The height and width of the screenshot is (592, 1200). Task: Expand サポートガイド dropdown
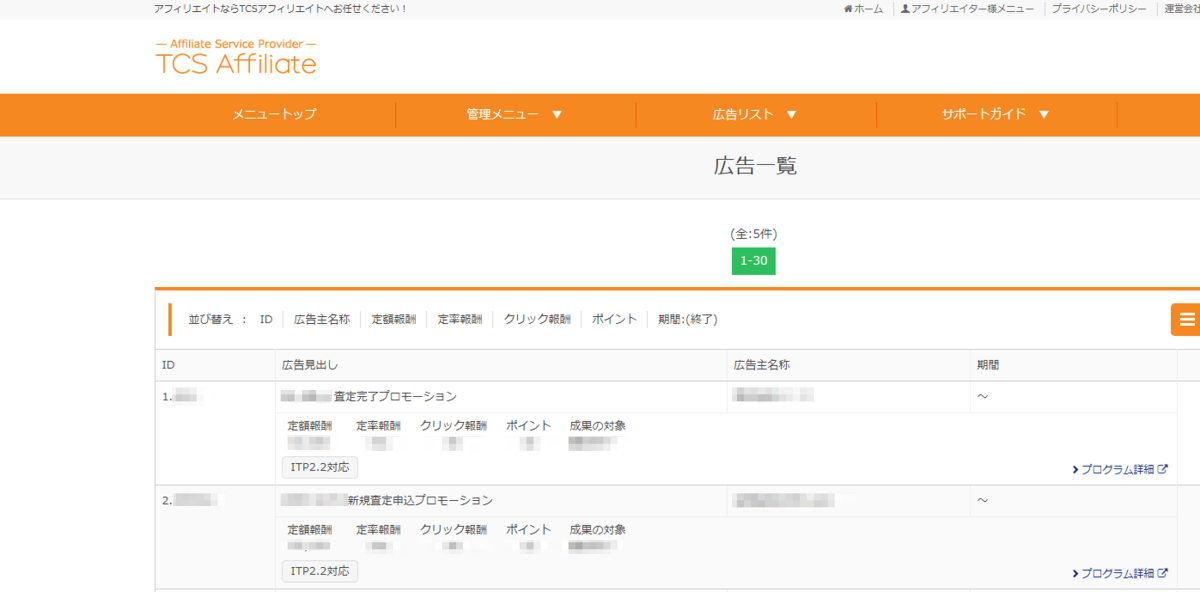(995, 115)
